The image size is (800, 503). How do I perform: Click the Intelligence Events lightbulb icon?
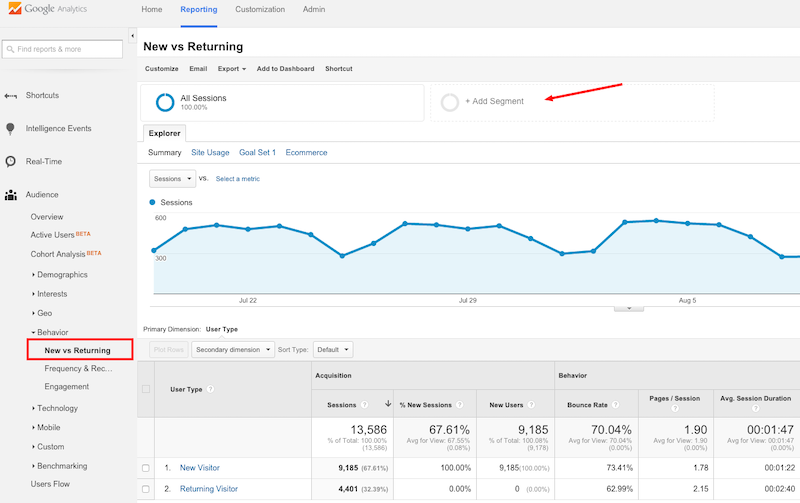[x=10, y=128]
